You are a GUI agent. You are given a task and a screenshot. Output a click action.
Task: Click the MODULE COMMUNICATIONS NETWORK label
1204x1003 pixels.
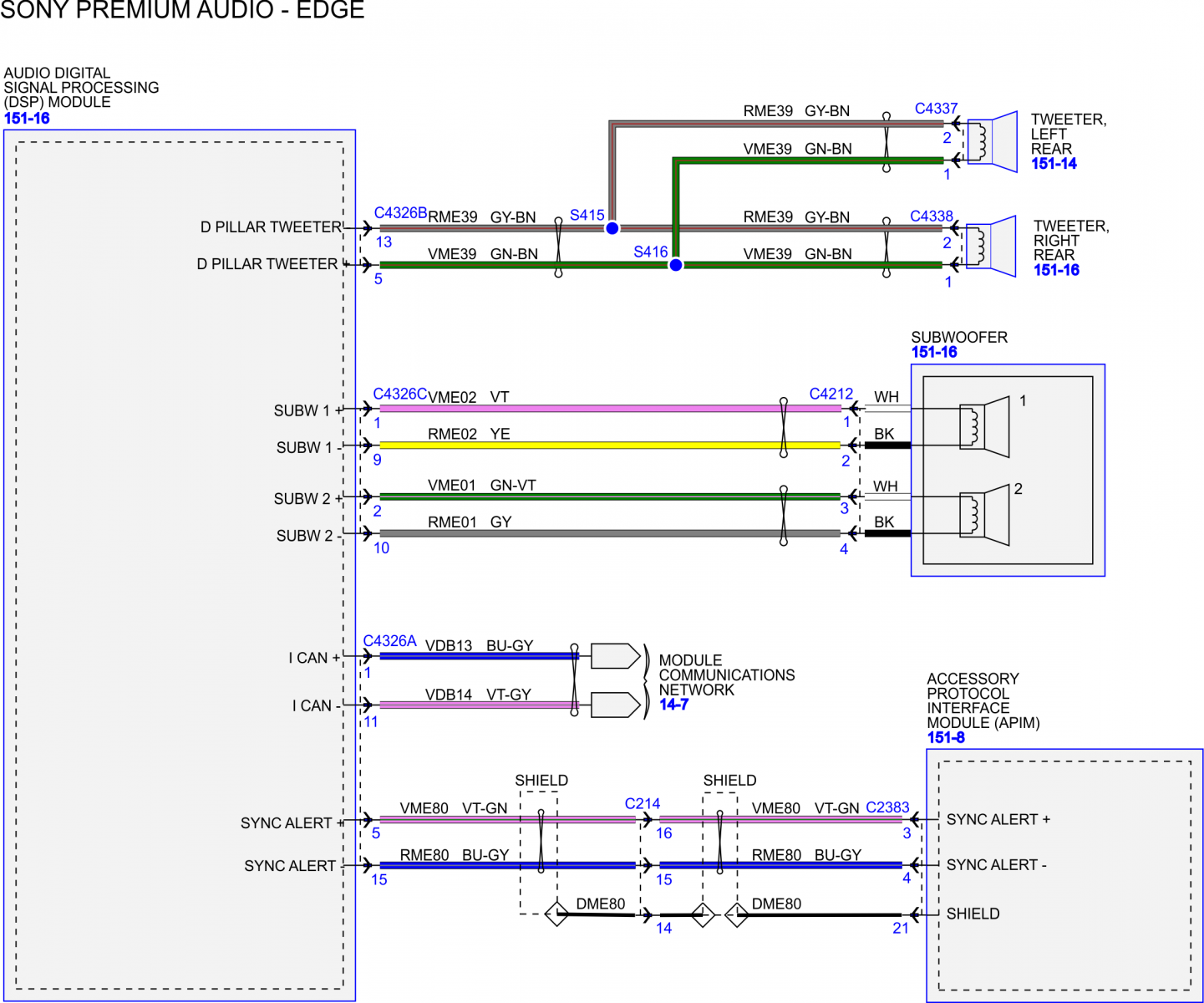pos(727,675)
